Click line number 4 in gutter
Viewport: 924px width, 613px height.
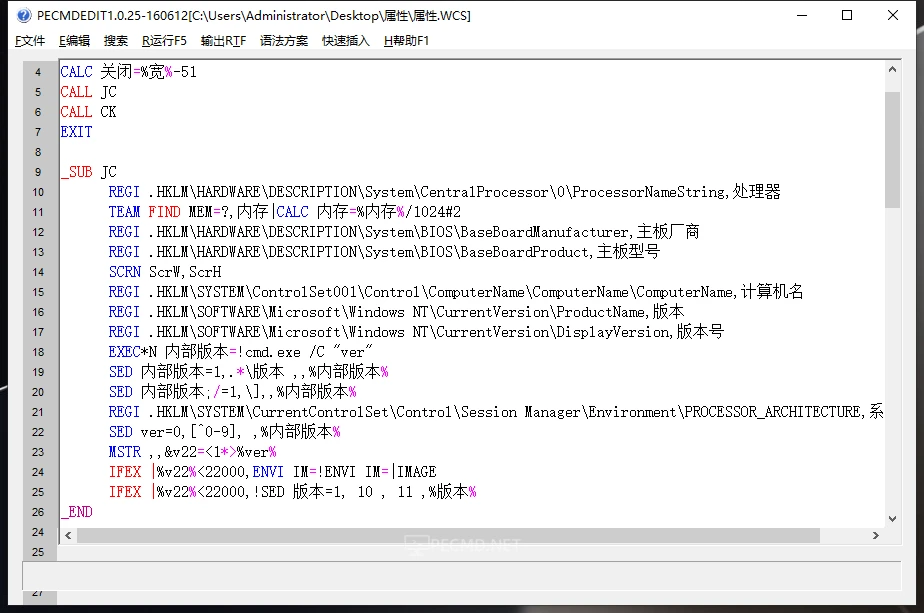point(38,72)
